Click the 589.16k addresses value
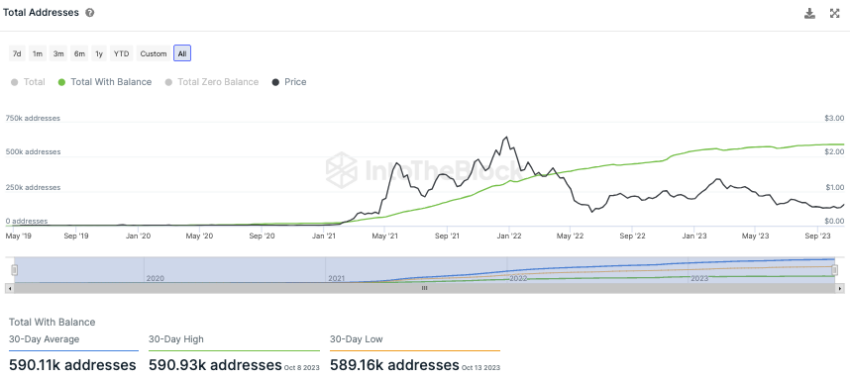 395,365
